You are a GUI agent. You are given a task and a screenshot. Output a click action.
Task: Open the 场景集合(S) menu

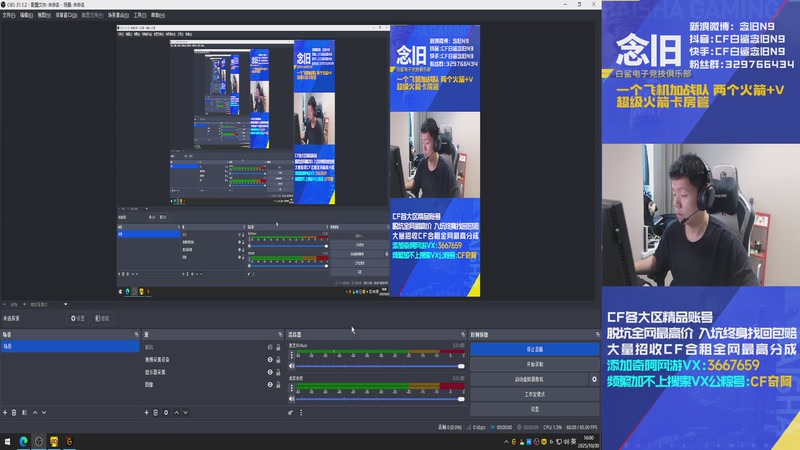(118, 15)
